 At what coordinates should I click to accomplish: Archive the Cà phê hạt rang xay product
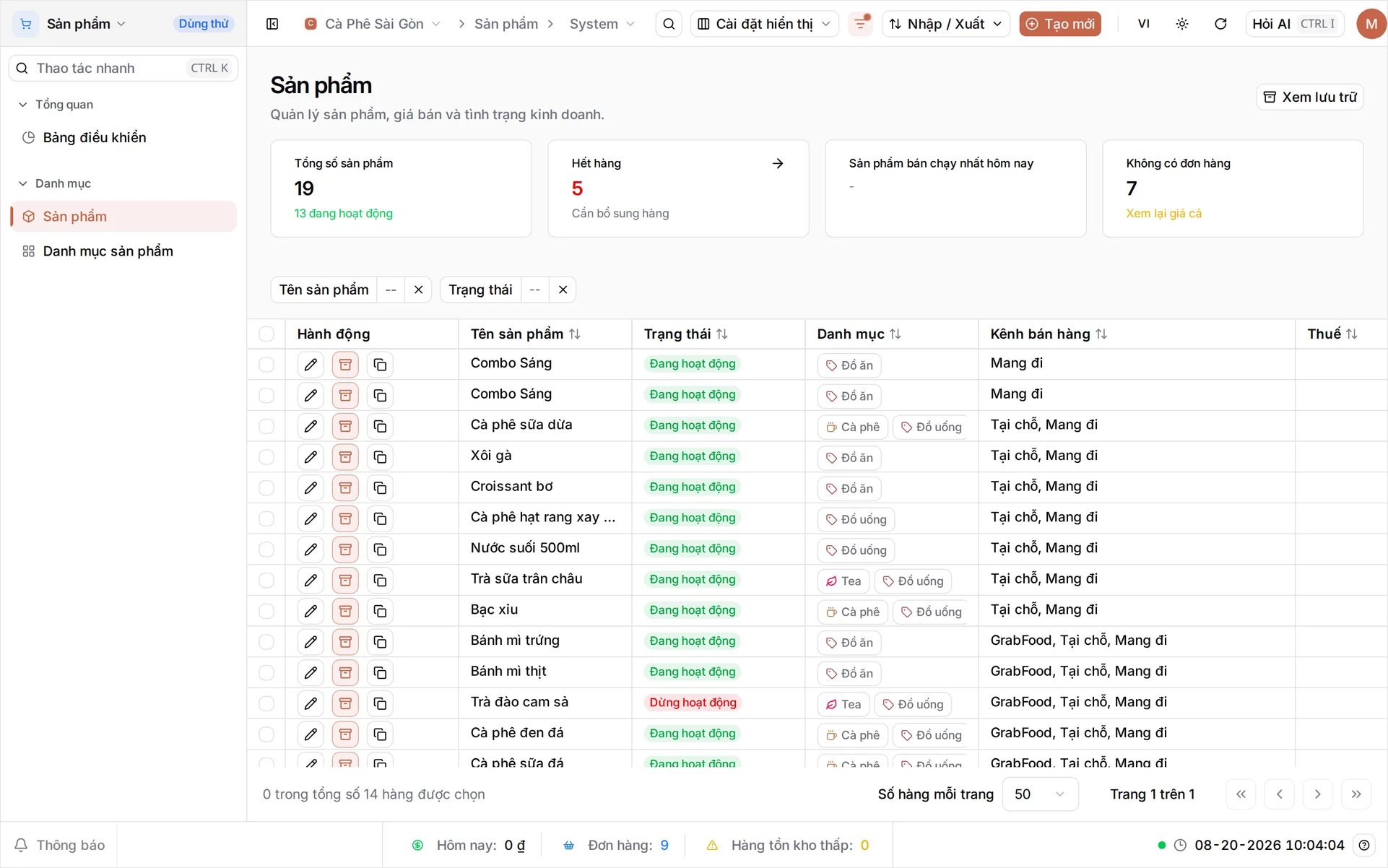pos(345,518)
